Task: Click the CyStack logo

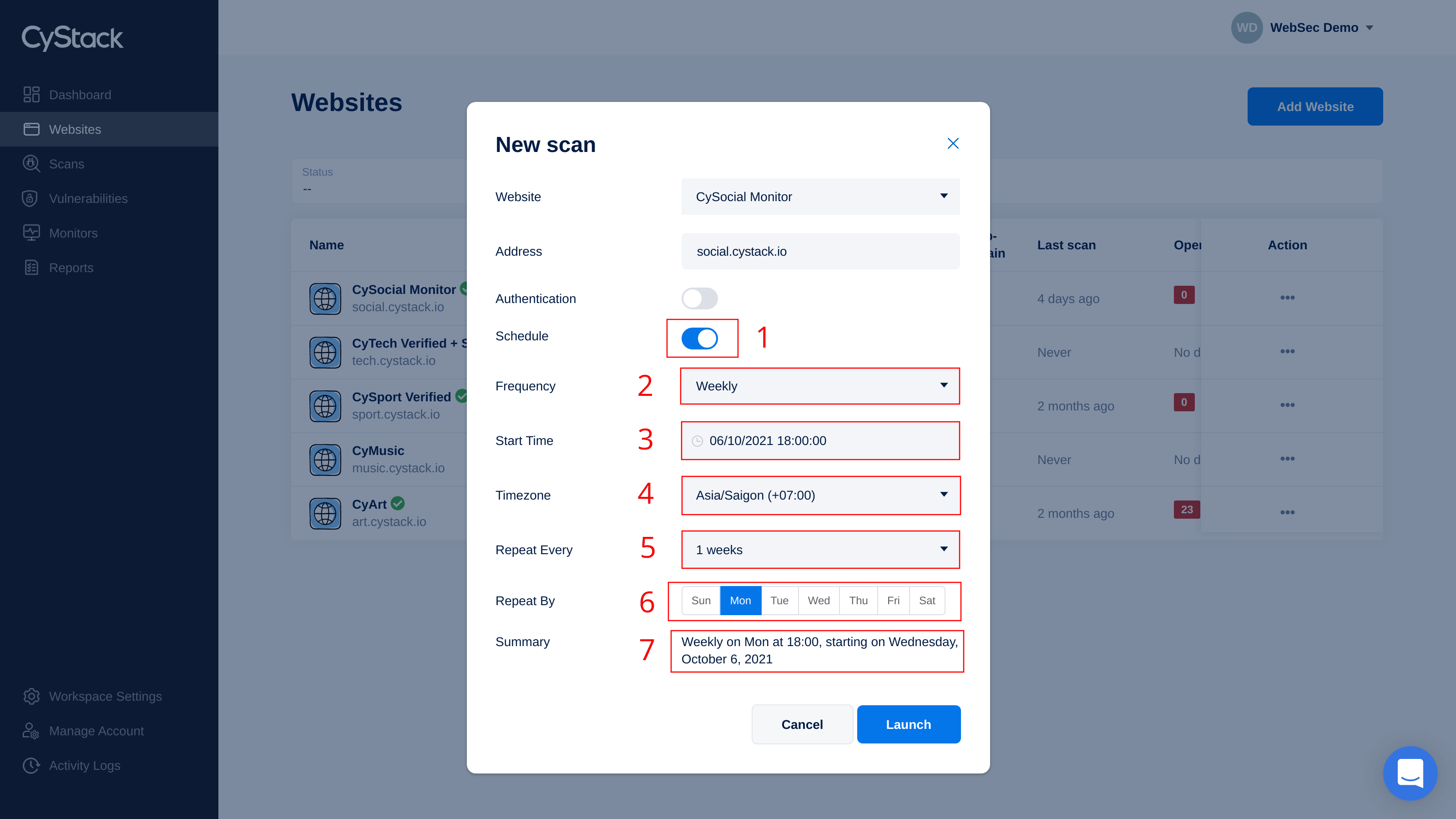Action: 72,38
